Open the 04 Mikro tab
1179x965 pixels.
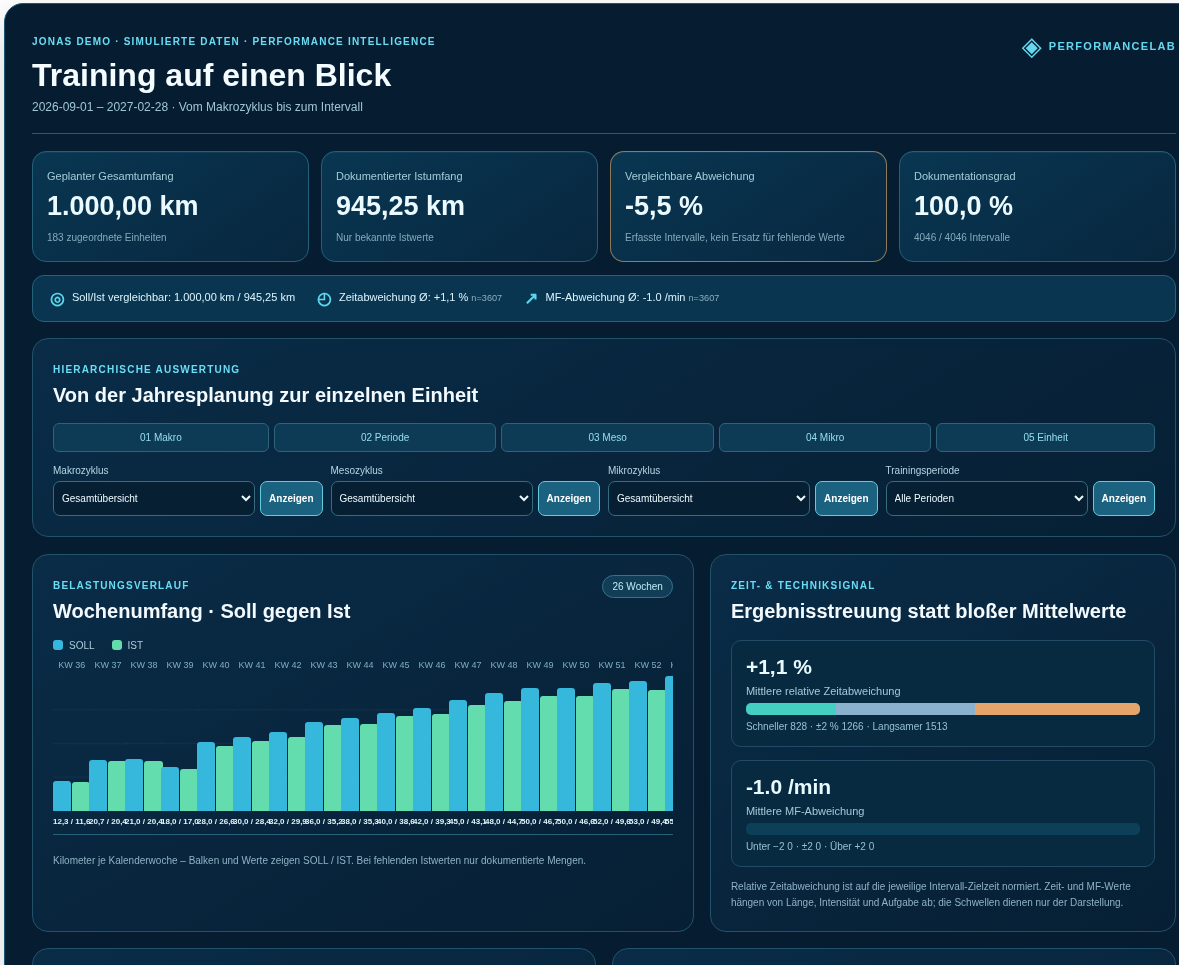point(825,438)
